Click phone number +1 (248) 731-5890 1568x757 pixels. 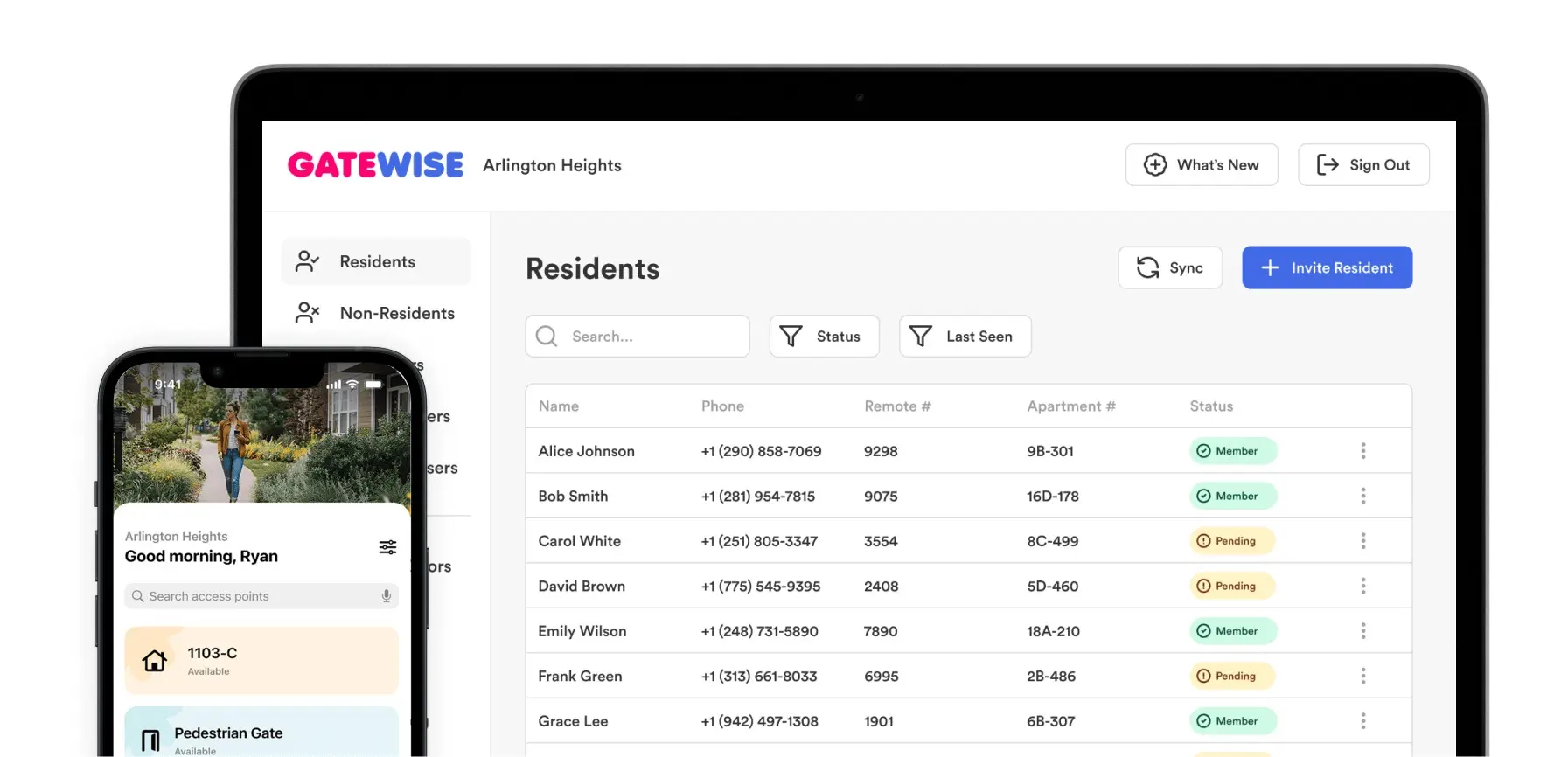coord(760,631)
